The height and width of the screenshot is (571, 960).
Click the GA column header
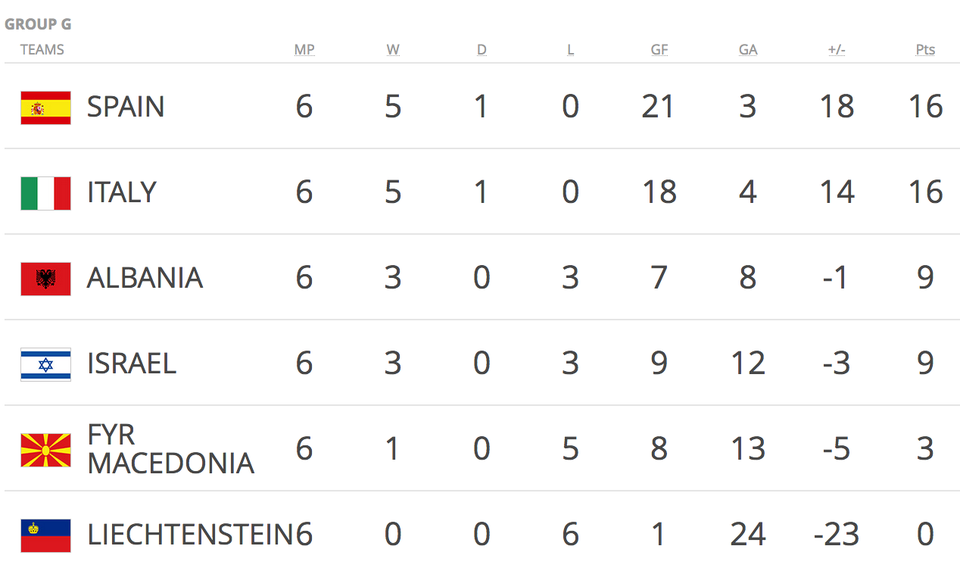[x=747, y=50]
